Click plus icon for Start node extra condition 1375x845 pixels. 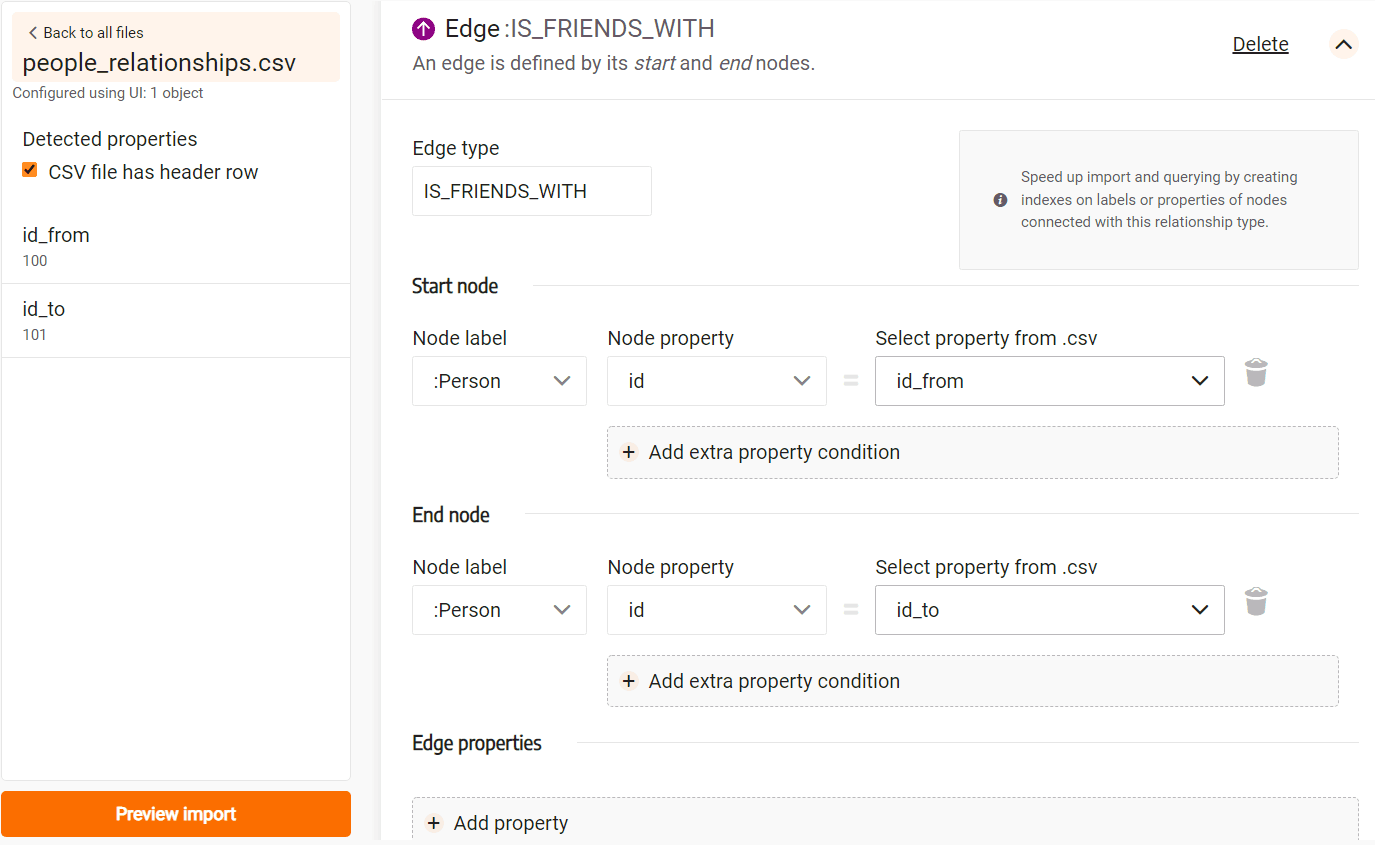[x=629, y=452]
